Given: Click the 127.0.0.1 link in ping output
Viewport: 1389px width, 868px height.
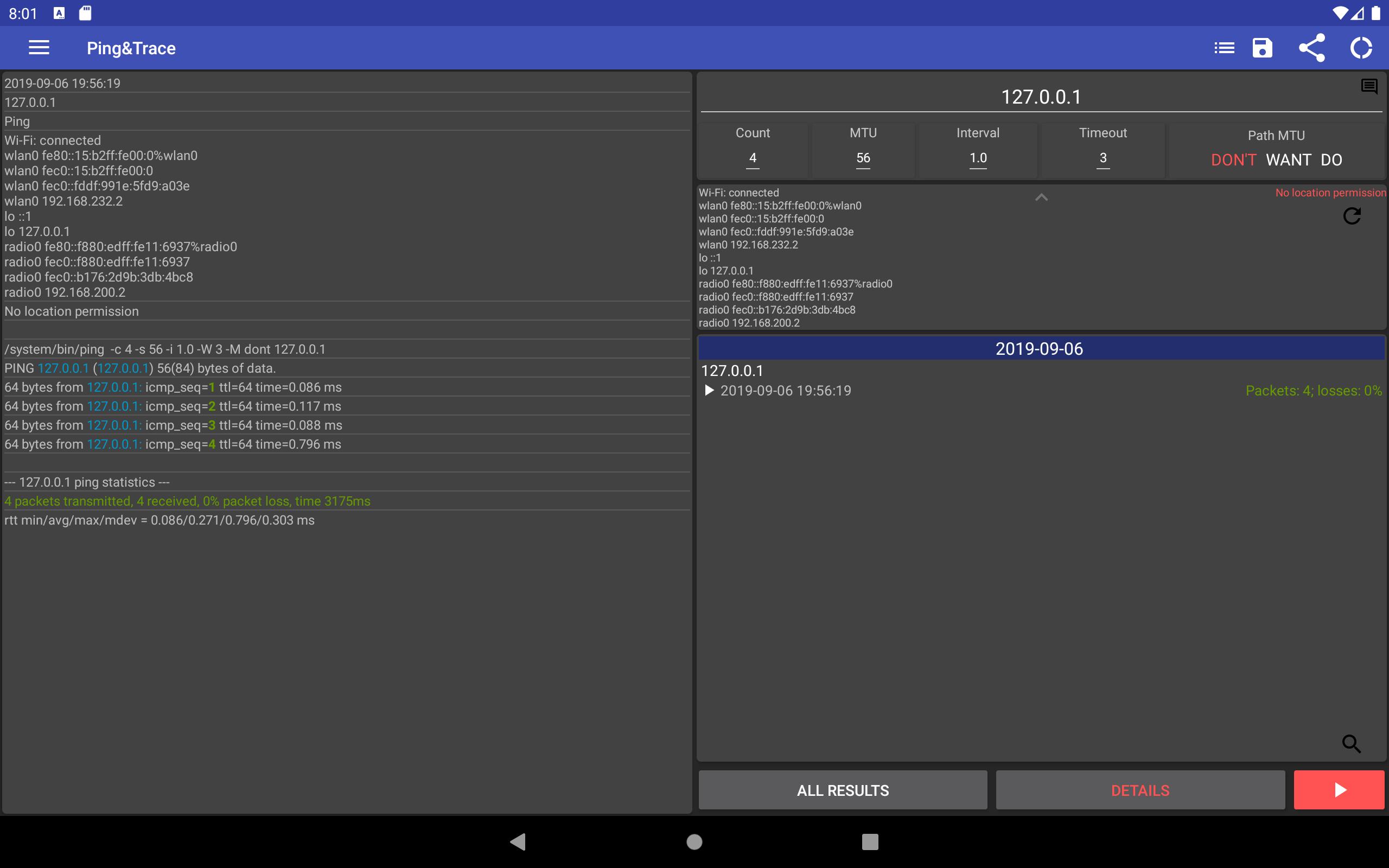Looking at the screenshot, I should point(62,367).
